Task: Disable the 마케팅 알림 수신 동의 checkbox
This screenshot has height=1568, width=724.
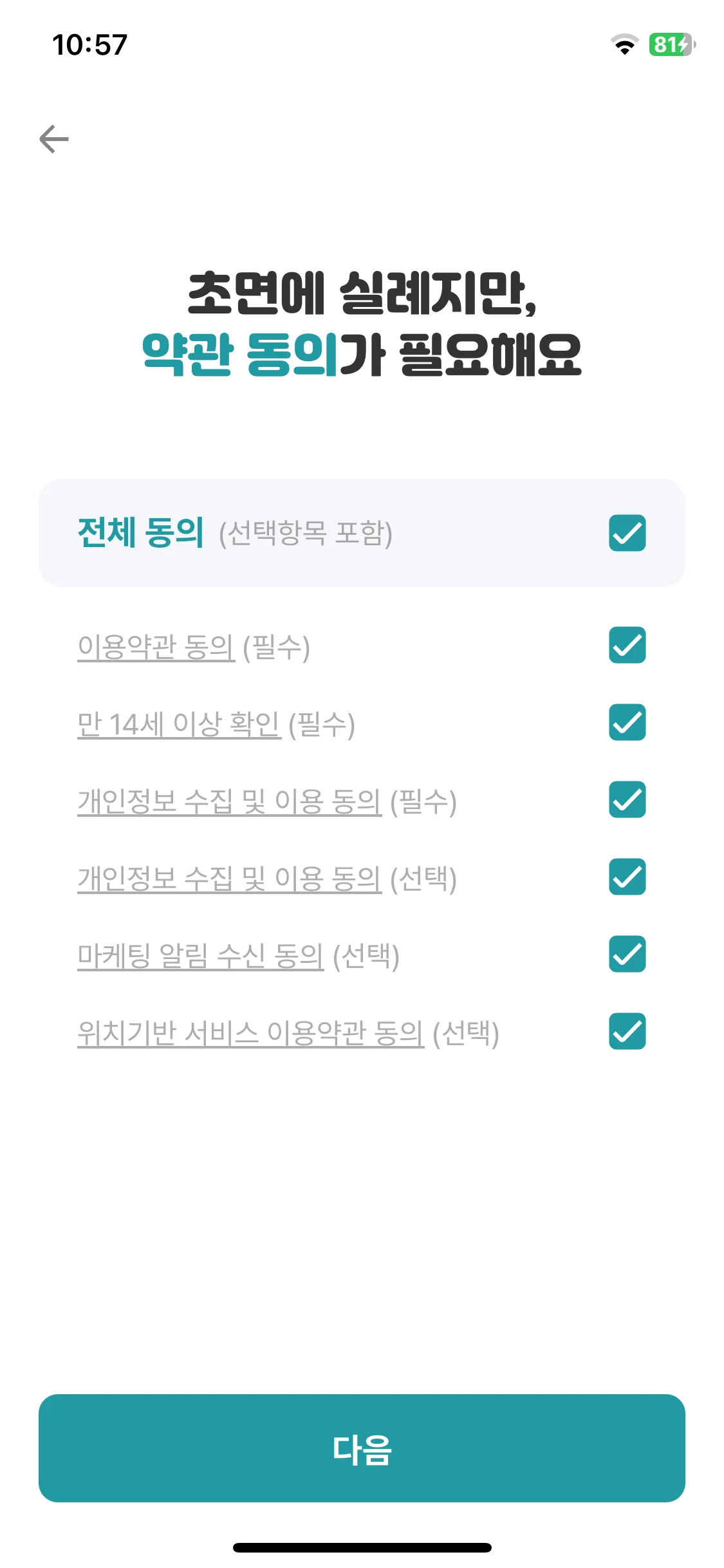Action: click(627, 954)
